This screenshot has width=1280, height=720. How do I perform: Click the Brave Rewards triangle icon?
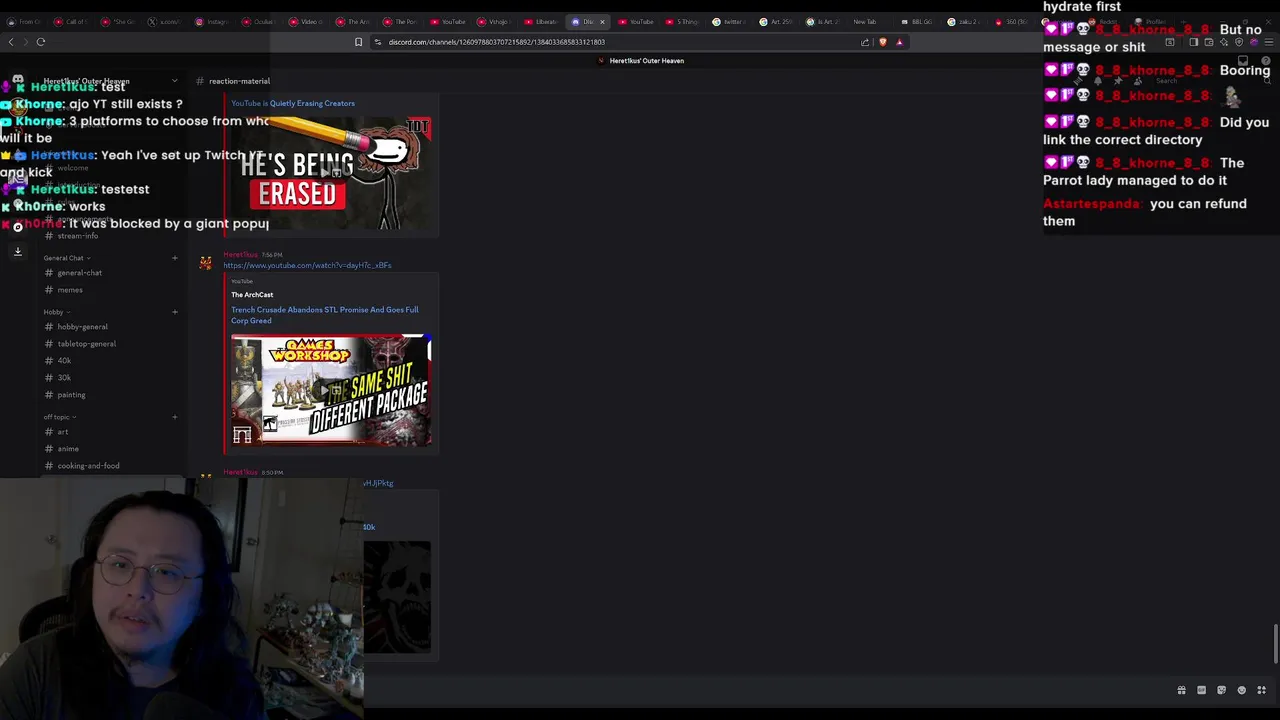coord(899,42)
